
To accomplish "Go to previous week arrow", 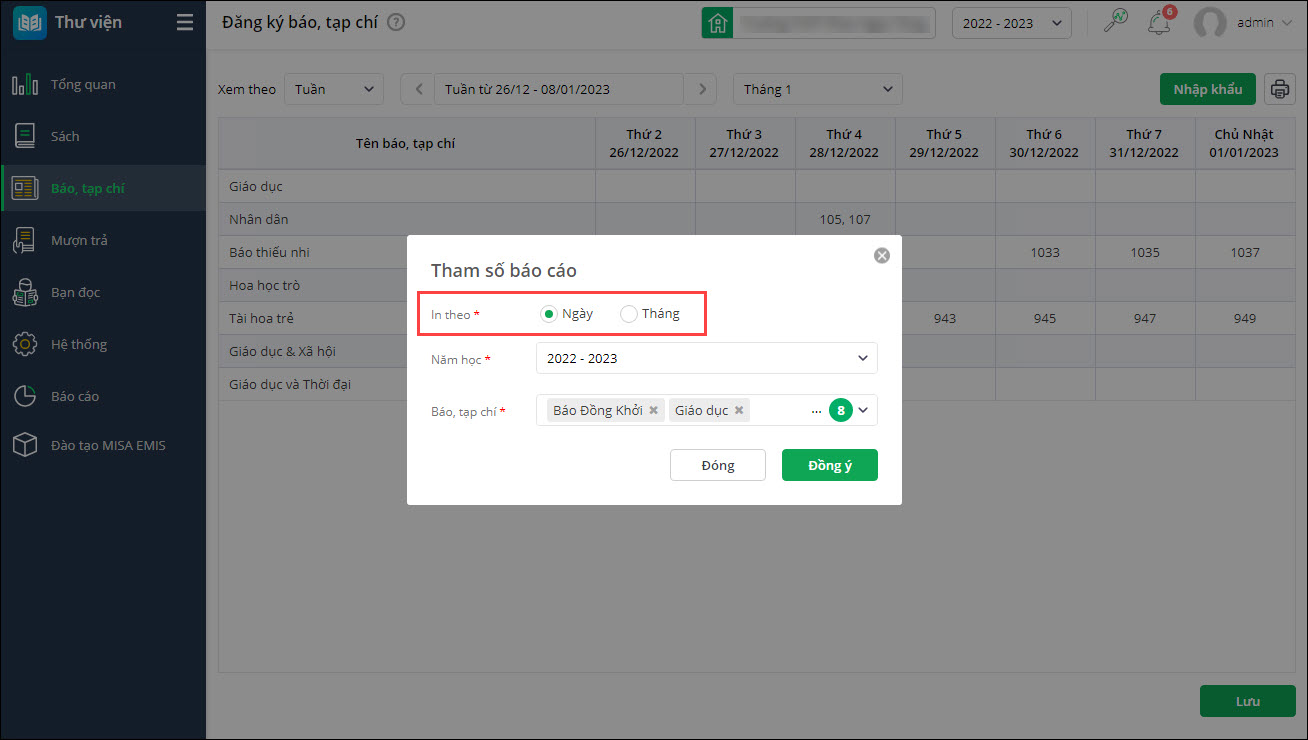I will 418,89.
